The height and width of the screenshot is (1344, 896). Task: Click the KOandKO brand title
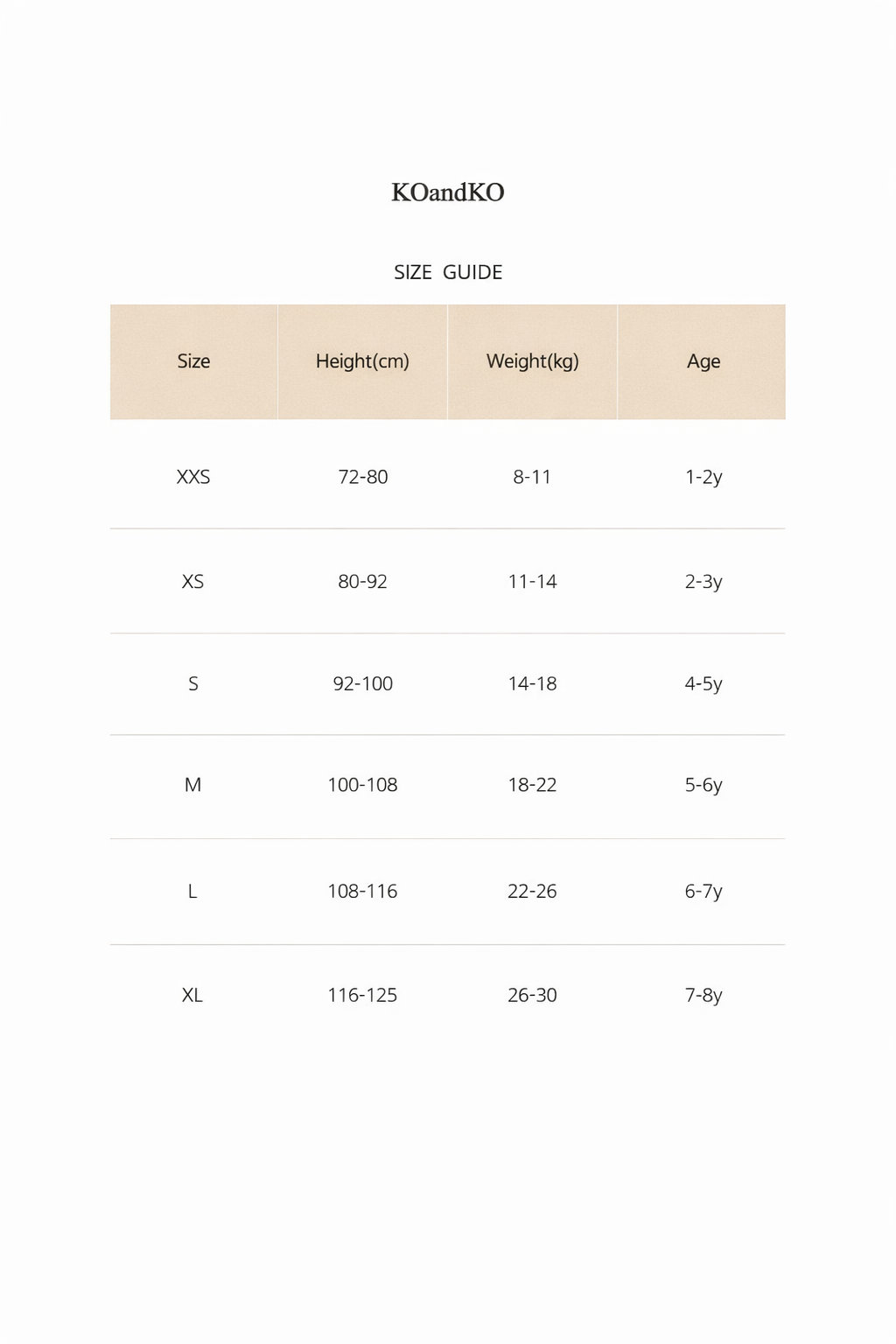coord(448,192)
